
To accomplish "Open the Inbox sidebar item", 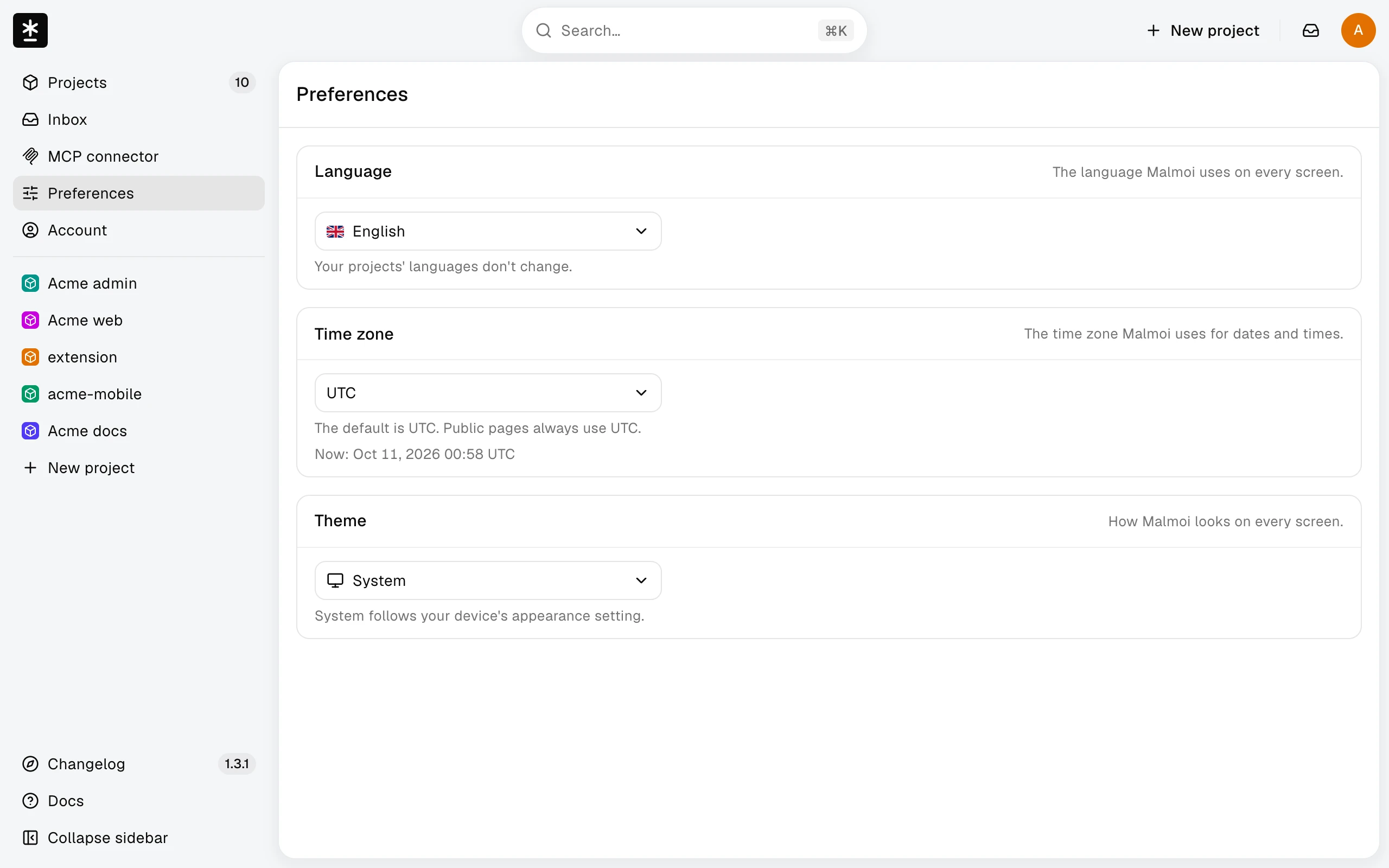I will tap(139, 119).
